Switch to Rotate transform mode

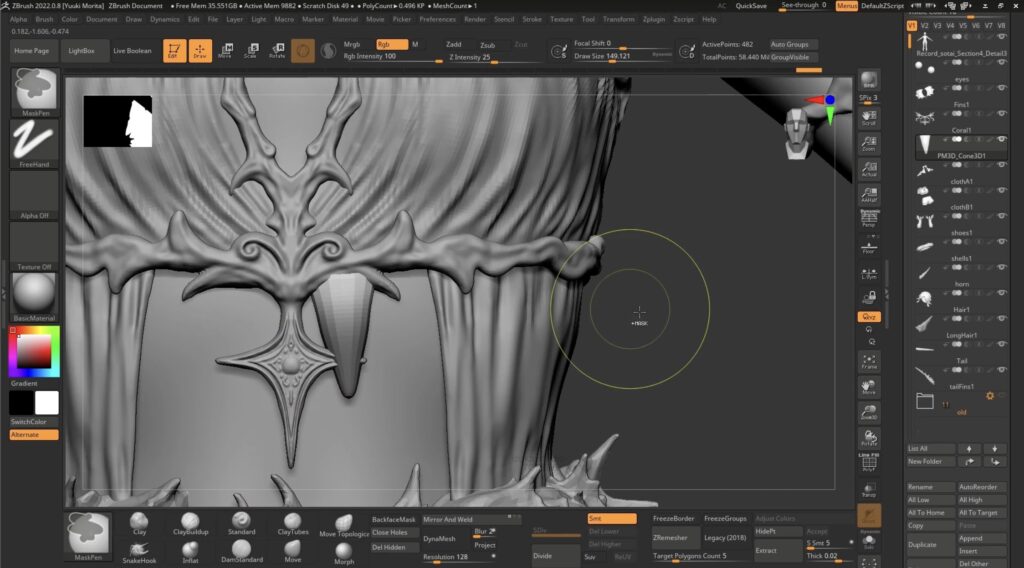277,50
